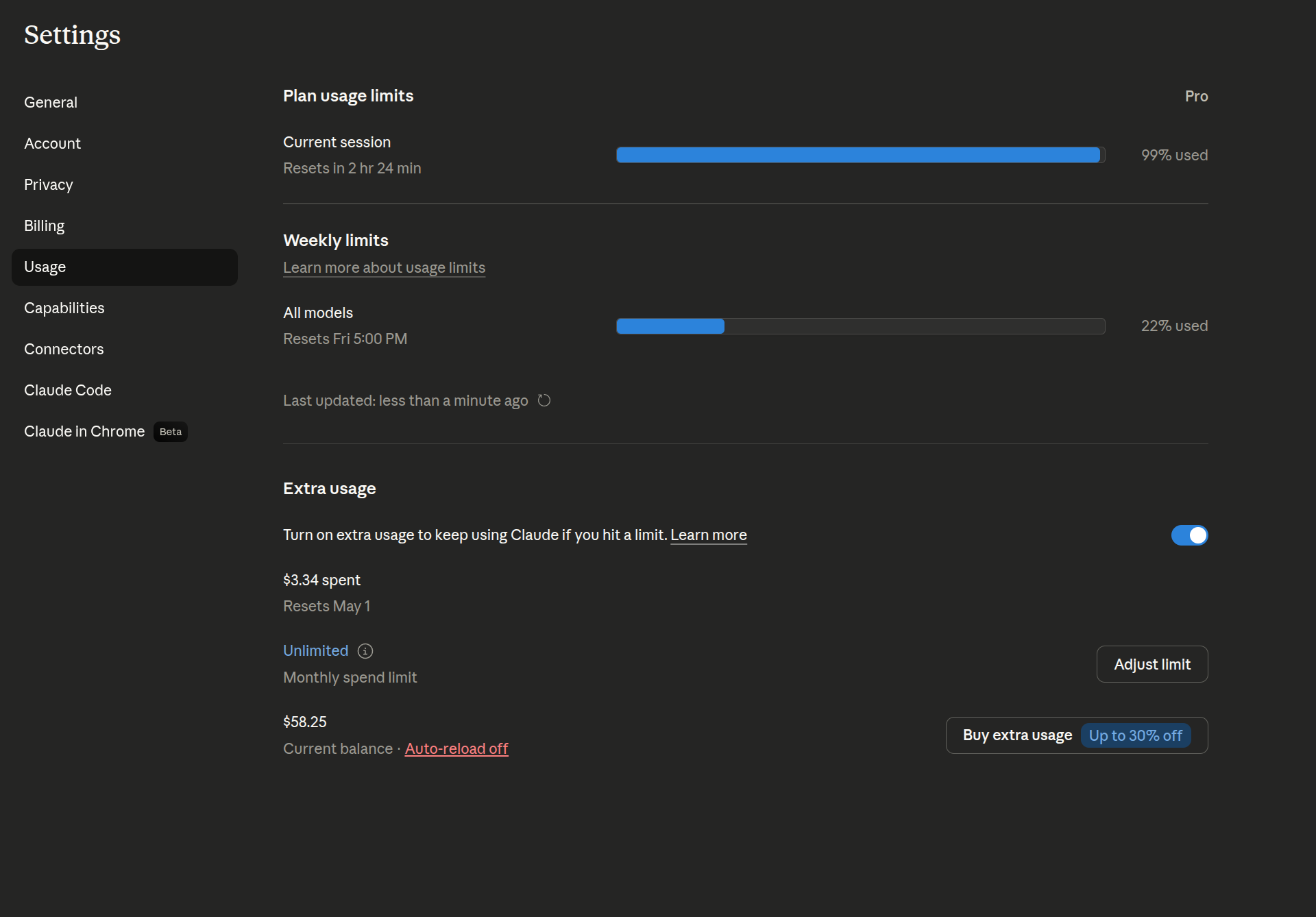Click the All models weekly usage bar
1316x917 pixels.
point(860,326)
